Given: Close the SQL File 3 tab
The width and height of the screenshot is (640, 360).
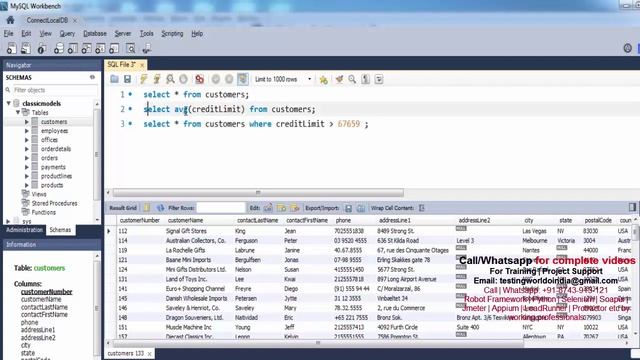Looking at the screenshot, I should [142, 65].
